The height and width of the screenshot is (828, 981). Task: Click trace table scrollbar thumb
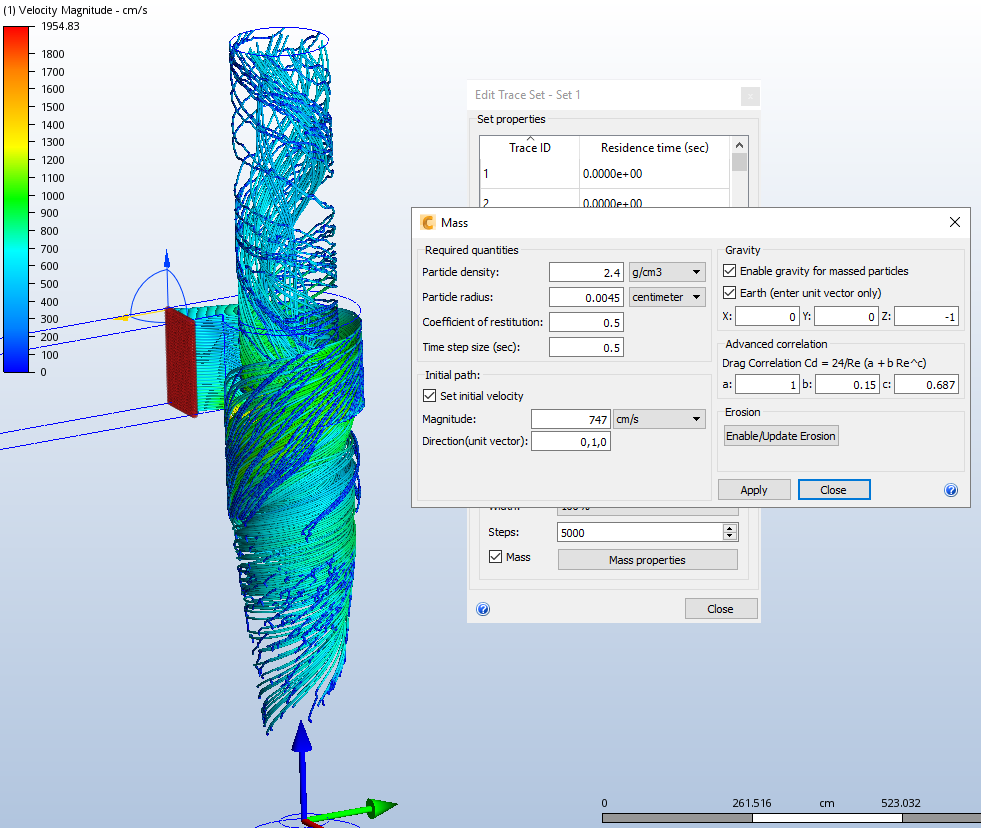pyautogui.click(x=740, y=162)
